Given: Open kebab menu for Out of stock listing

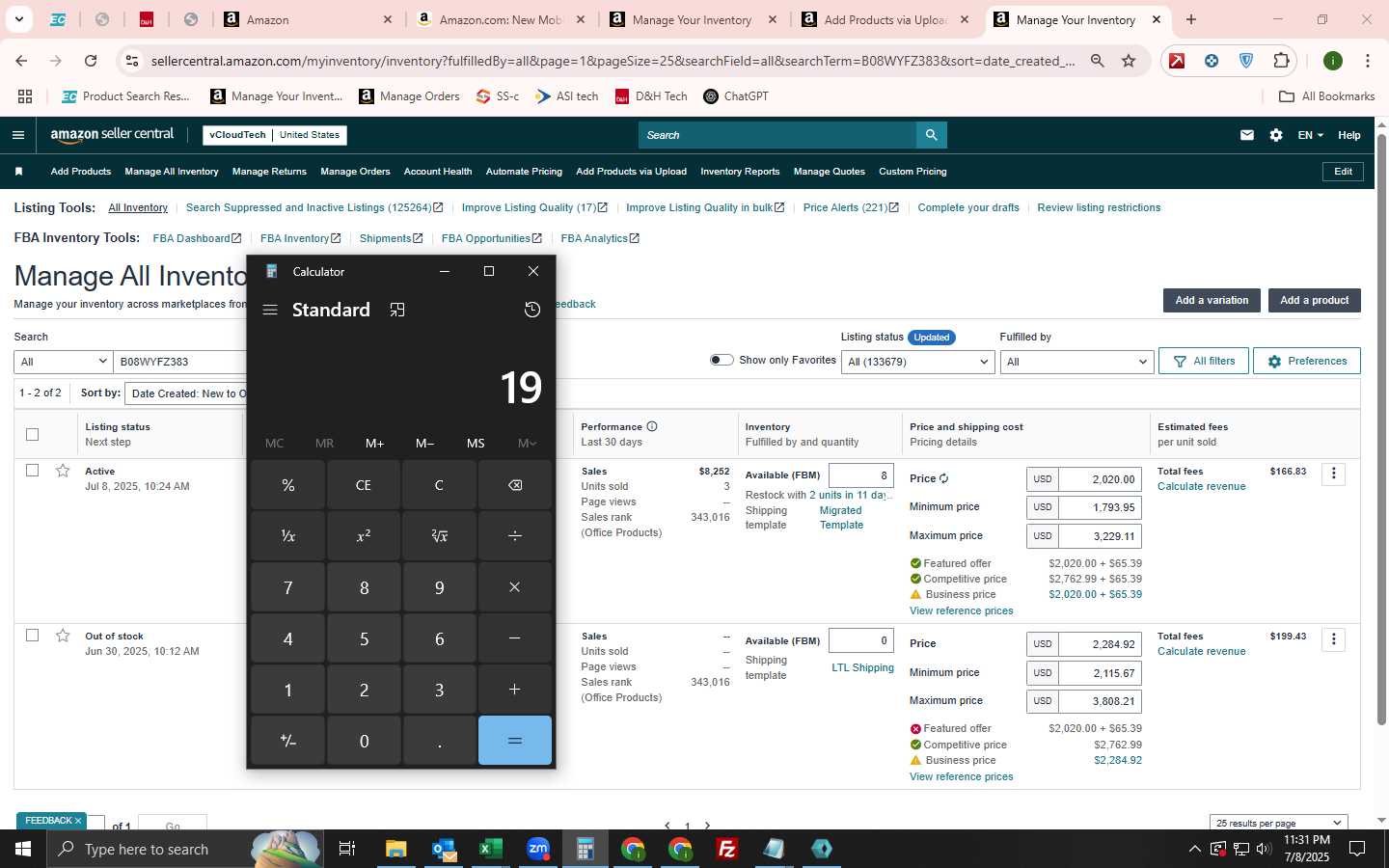Looking at the screenshot, I should tap(1333, 638).
